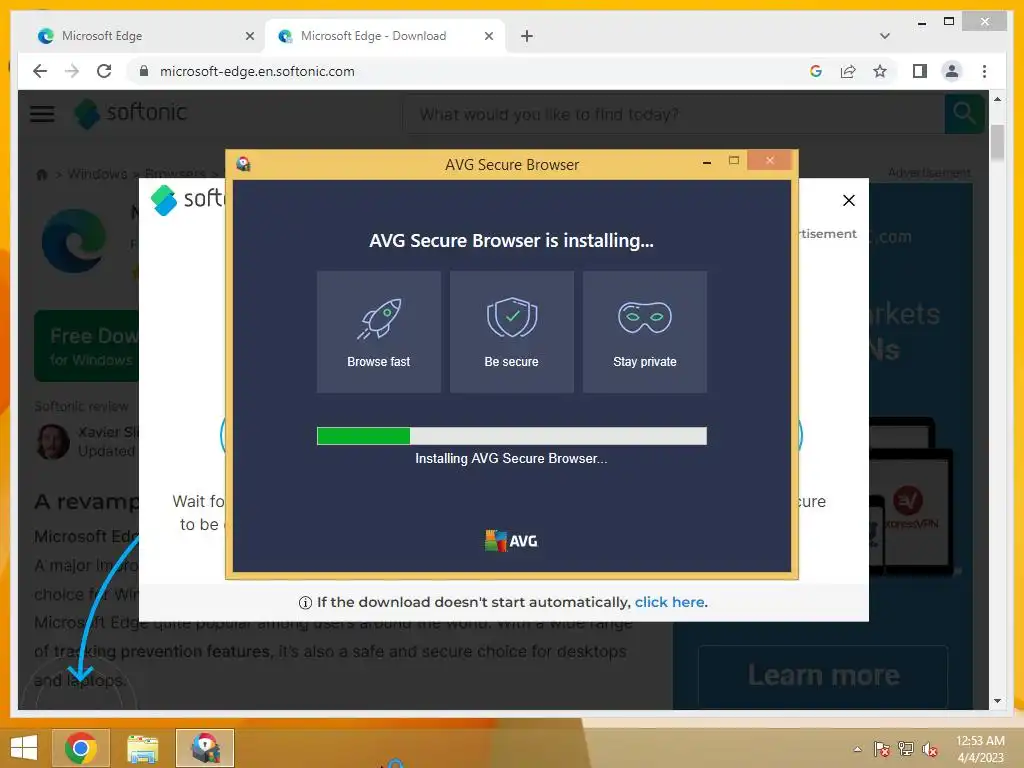The image size is (1024, 768).
Task: Open File Explorer from taskbar
Action: click(142, 748)
